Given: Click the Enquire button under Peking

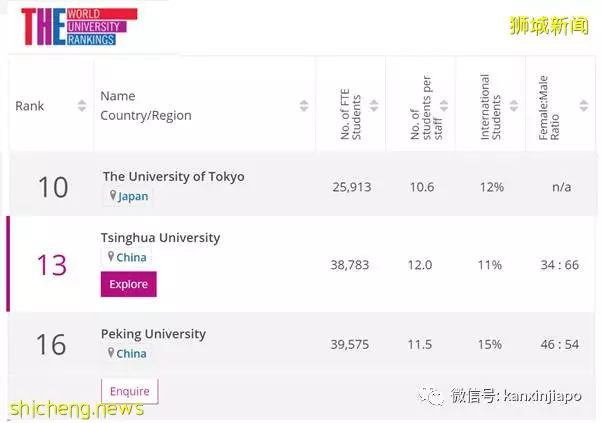Looking at the screenshot, I should (x=130, y=391).
